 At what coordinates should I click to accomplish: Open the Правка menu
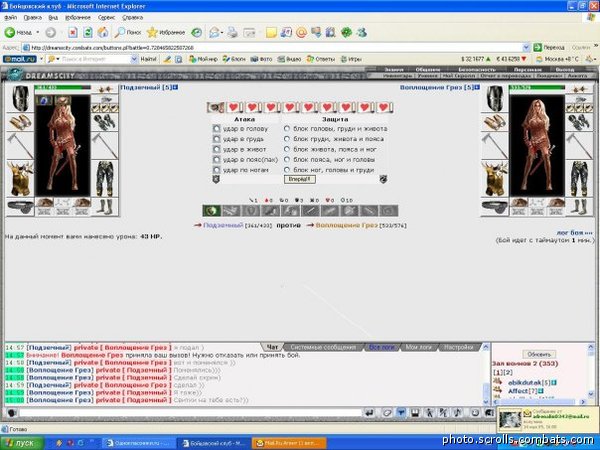coord(33,18)
